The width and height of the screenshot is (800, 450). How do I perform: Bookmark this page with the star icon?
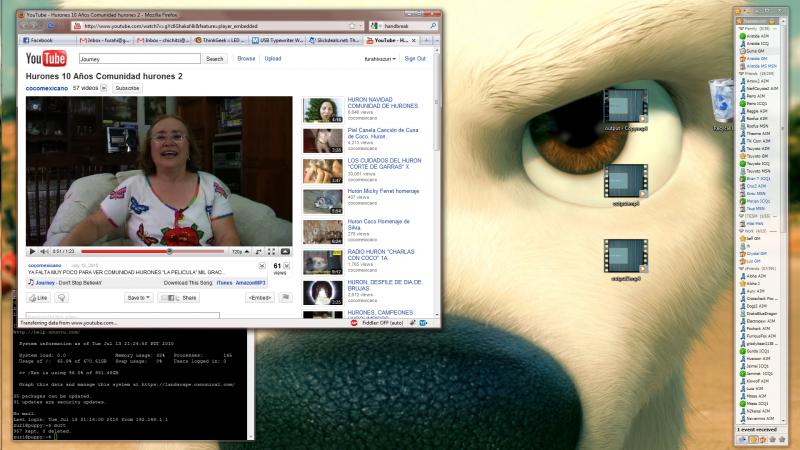(353, 25)
